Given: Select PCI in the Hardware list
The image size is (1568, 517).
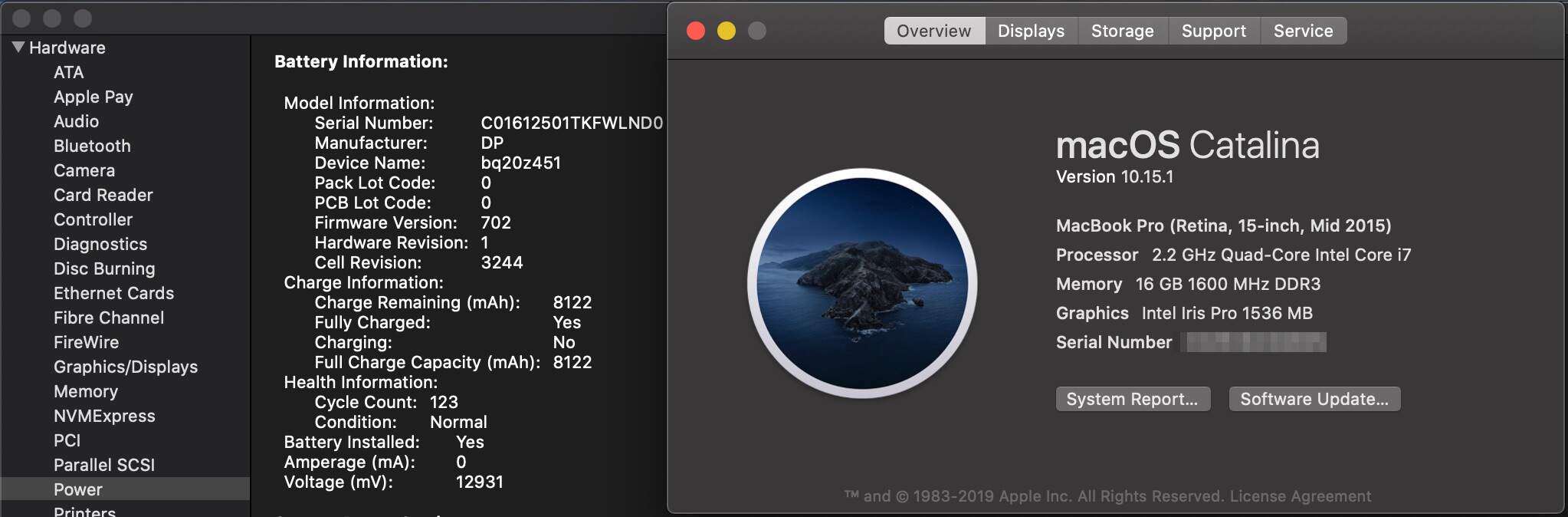Looking at the screenshot, I should 67,440.
